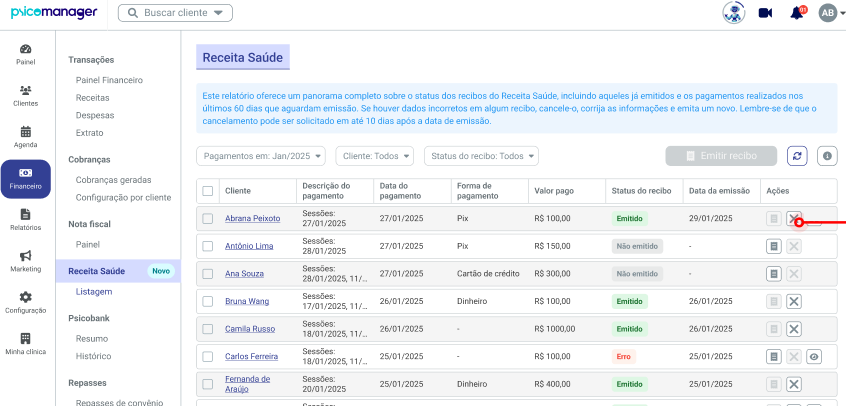Emit receipt icon for Antônio Lima
This screenshot has width=846, height=406.
[774, 246]
